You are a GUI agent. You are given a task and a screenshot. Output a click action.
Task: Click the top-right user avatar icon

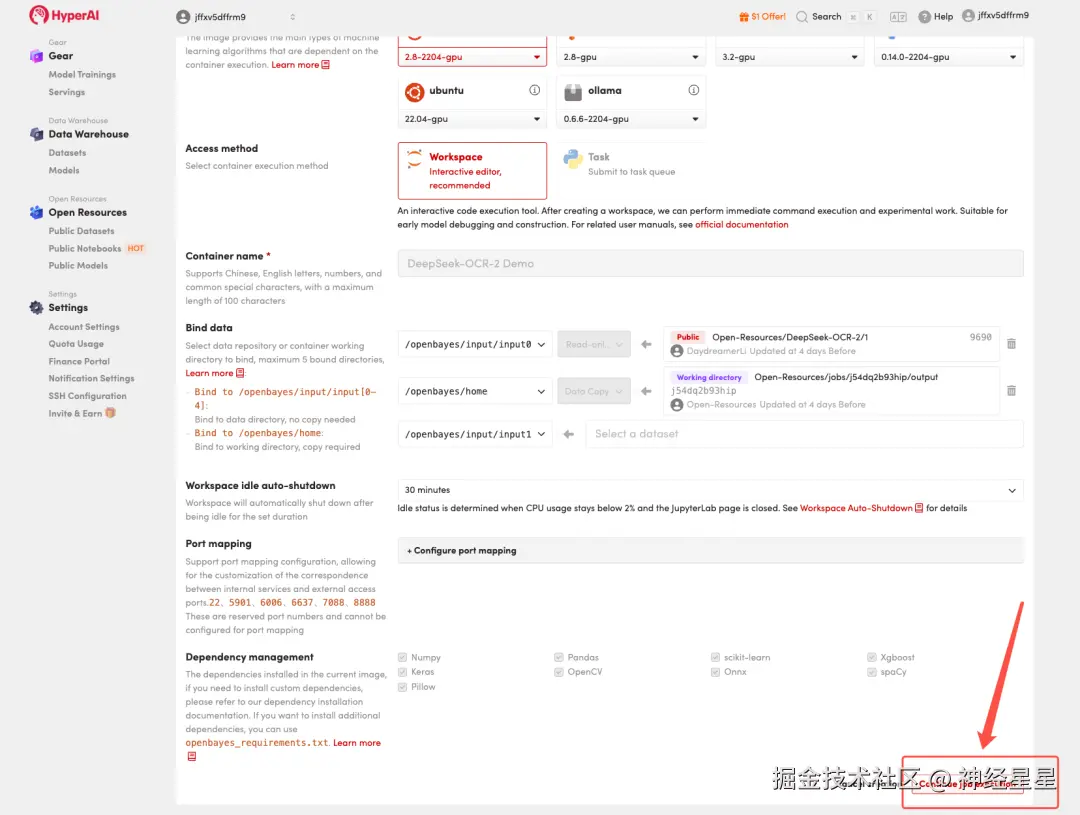point(968,15)
